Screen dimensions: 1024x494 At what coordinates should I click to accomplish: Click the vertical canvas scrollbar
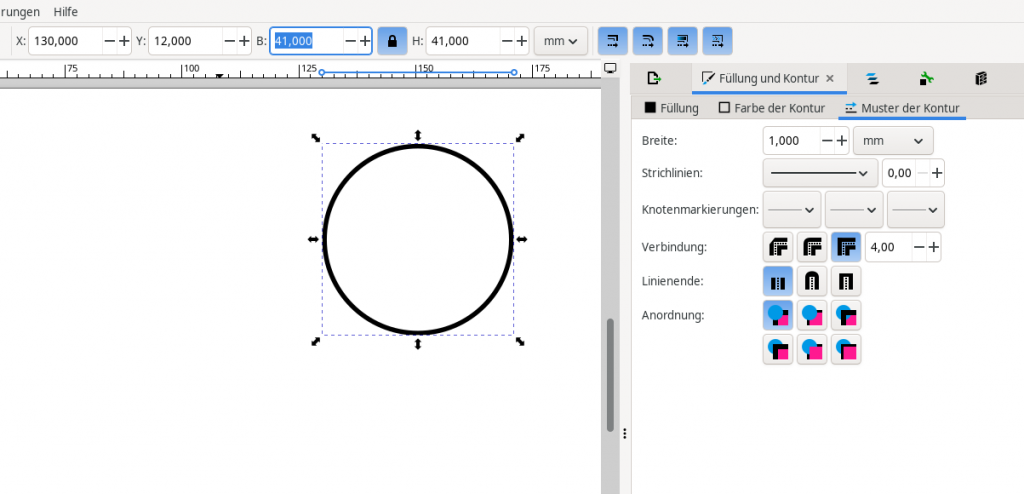click(609, 375)
